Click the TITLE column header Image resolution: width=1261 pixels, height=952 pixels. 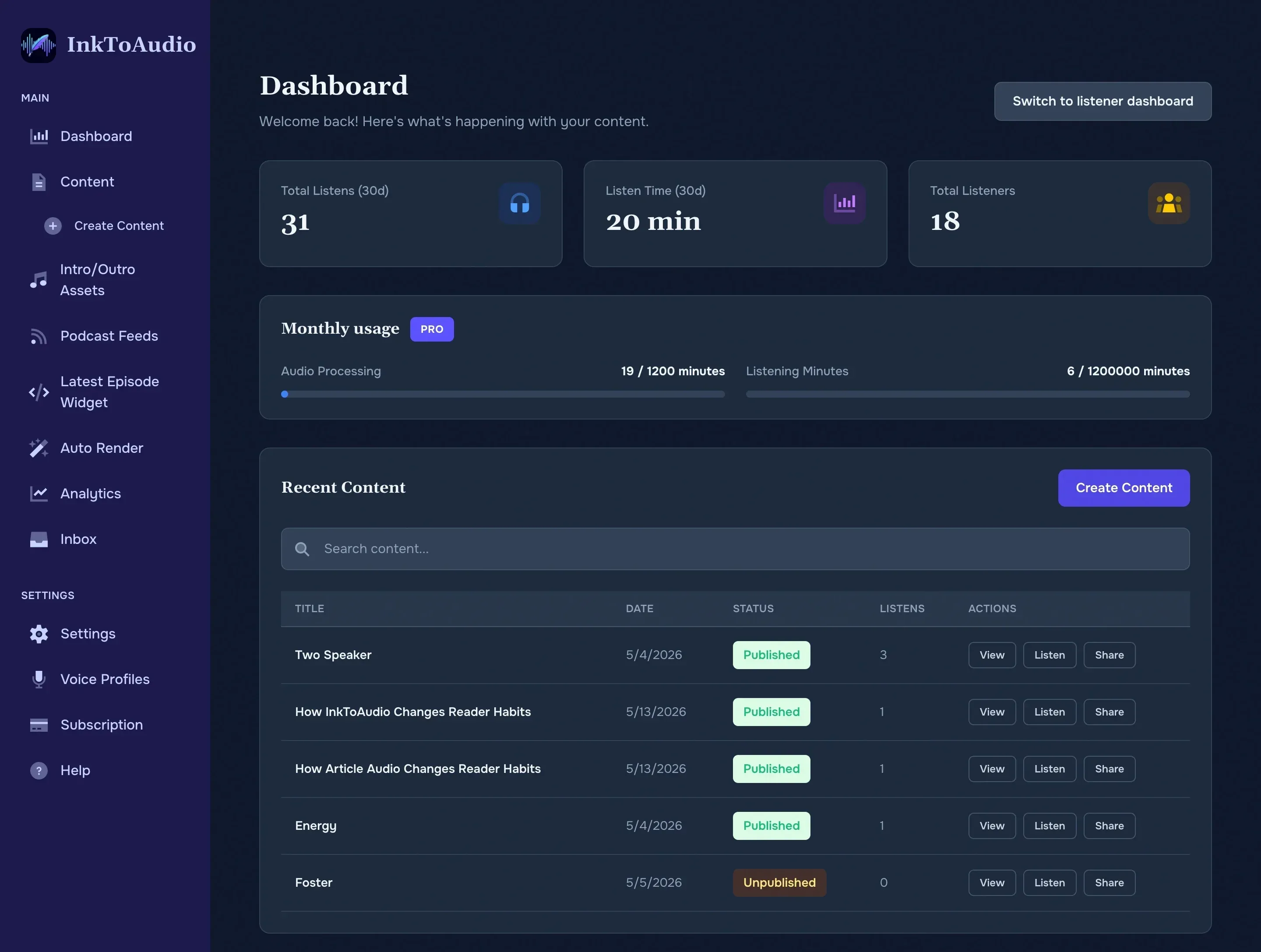coord(310,609)
